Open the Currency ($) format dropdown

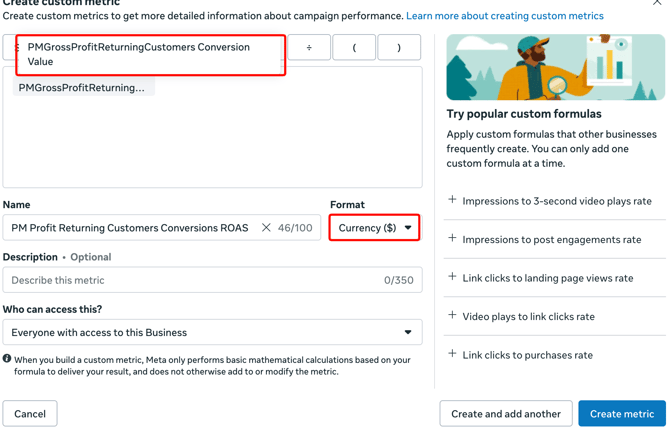point(374,228)
